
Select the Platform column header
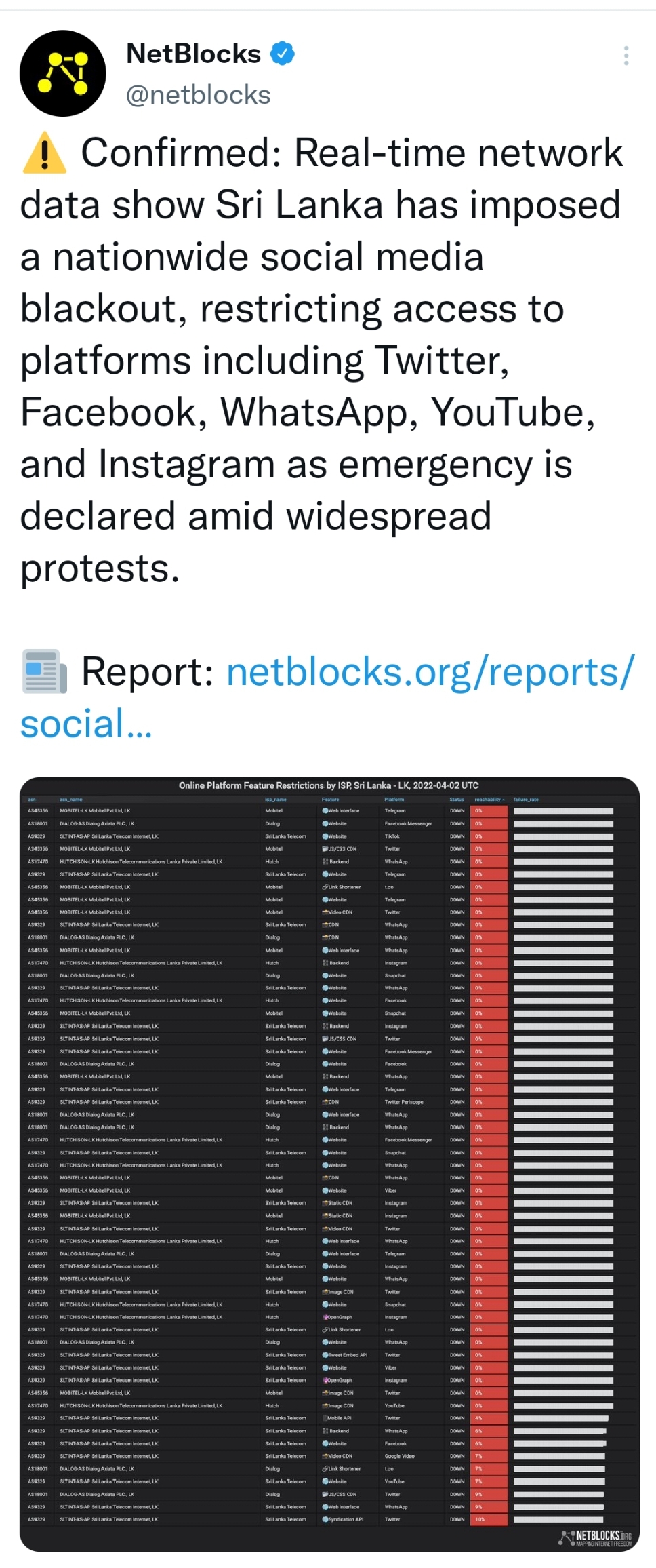pyautogui.click(x=394, y=800)
